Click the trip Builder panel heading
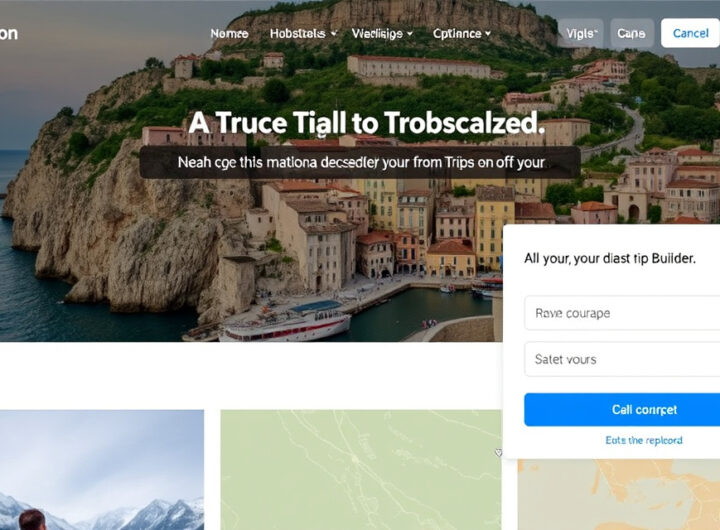This screenshot has height=530, width=720. 610,259
